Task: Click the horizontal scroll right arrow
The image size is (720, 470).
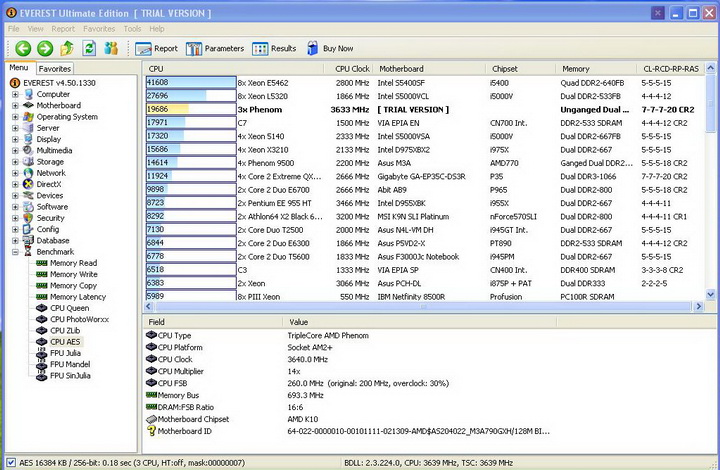Action: pyautogui.click(x=698, y=306)
